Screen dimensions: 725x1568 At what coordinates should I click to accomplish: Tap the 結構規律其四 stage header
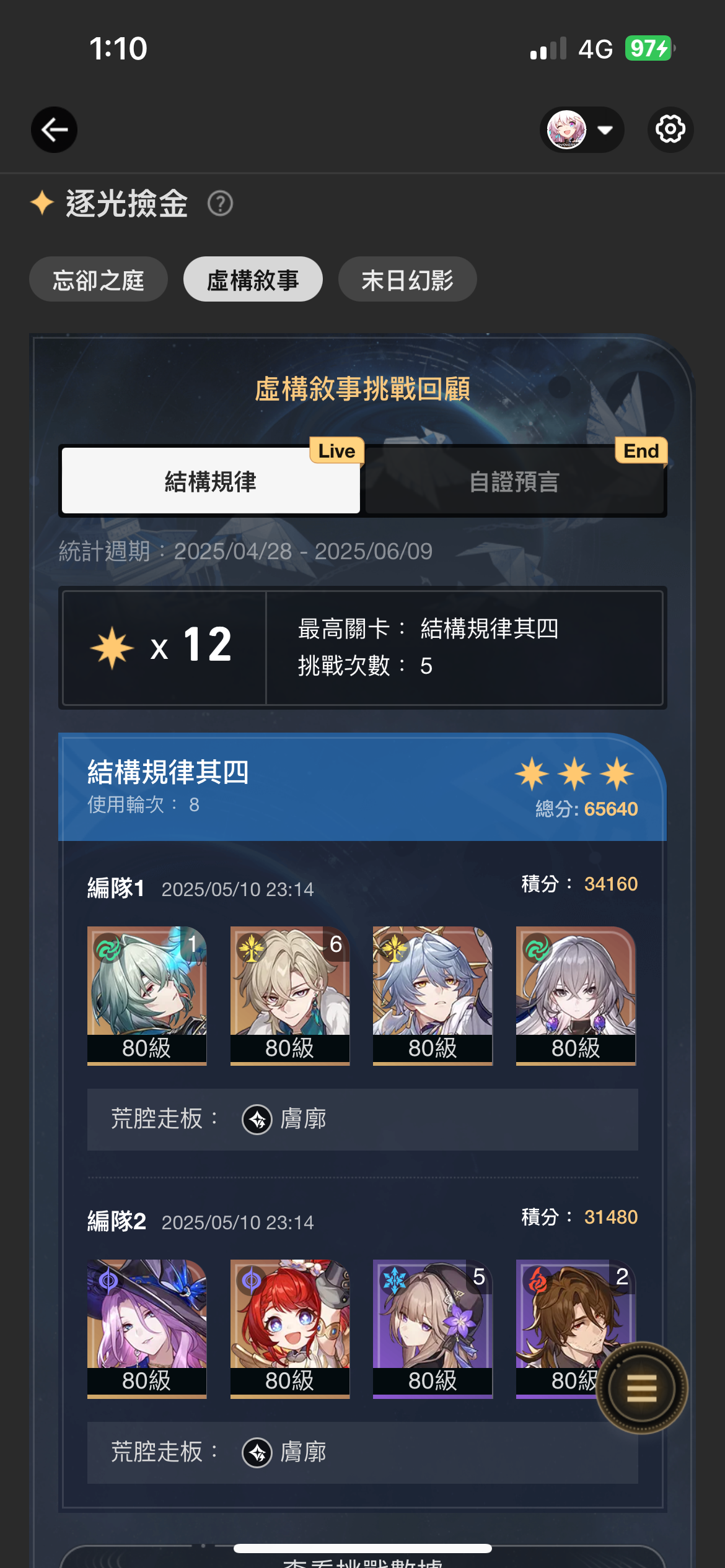point(362,787)
